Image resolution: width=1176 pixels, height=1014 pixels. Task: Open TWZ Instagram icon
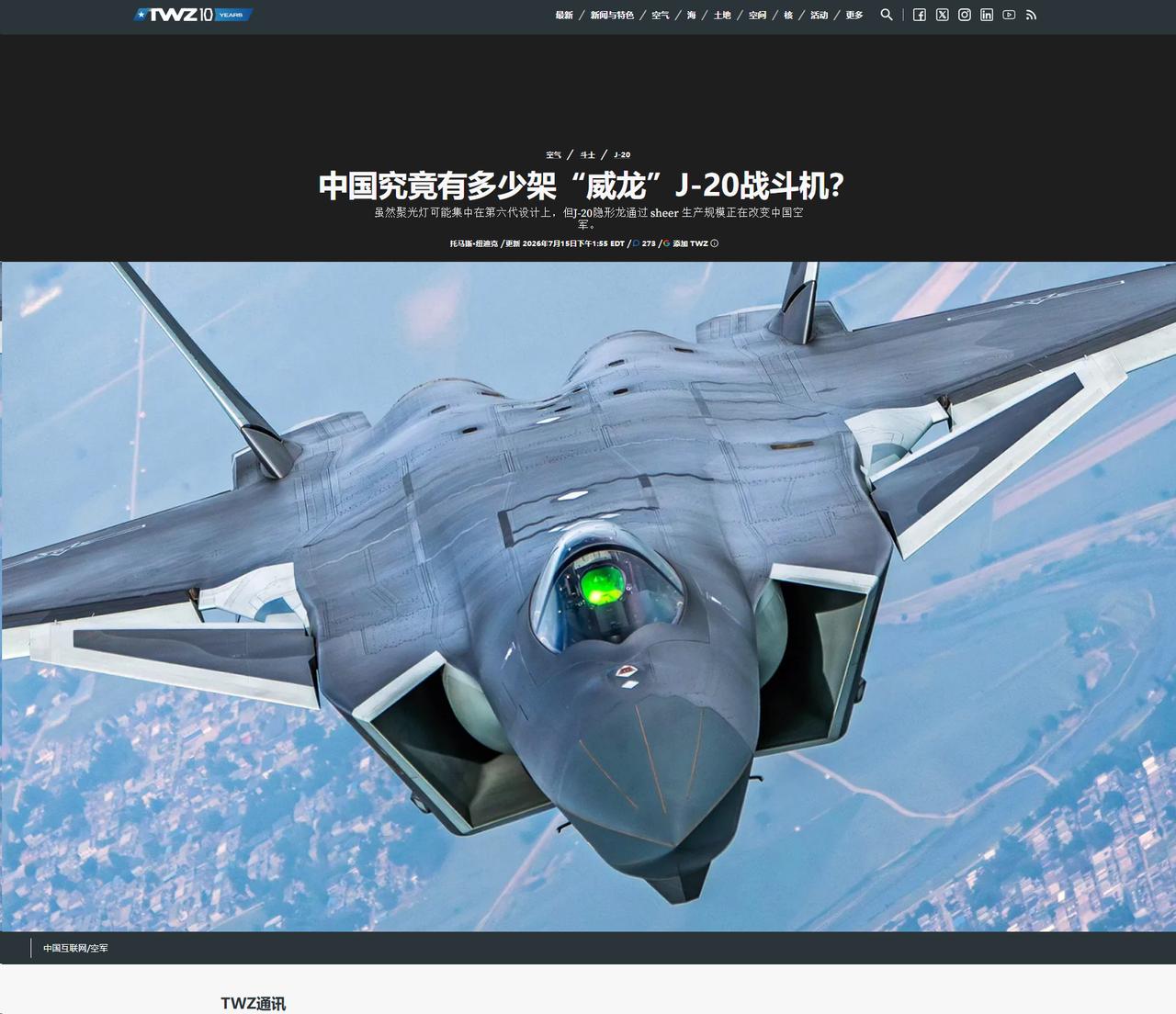click(x=965, y=15)
